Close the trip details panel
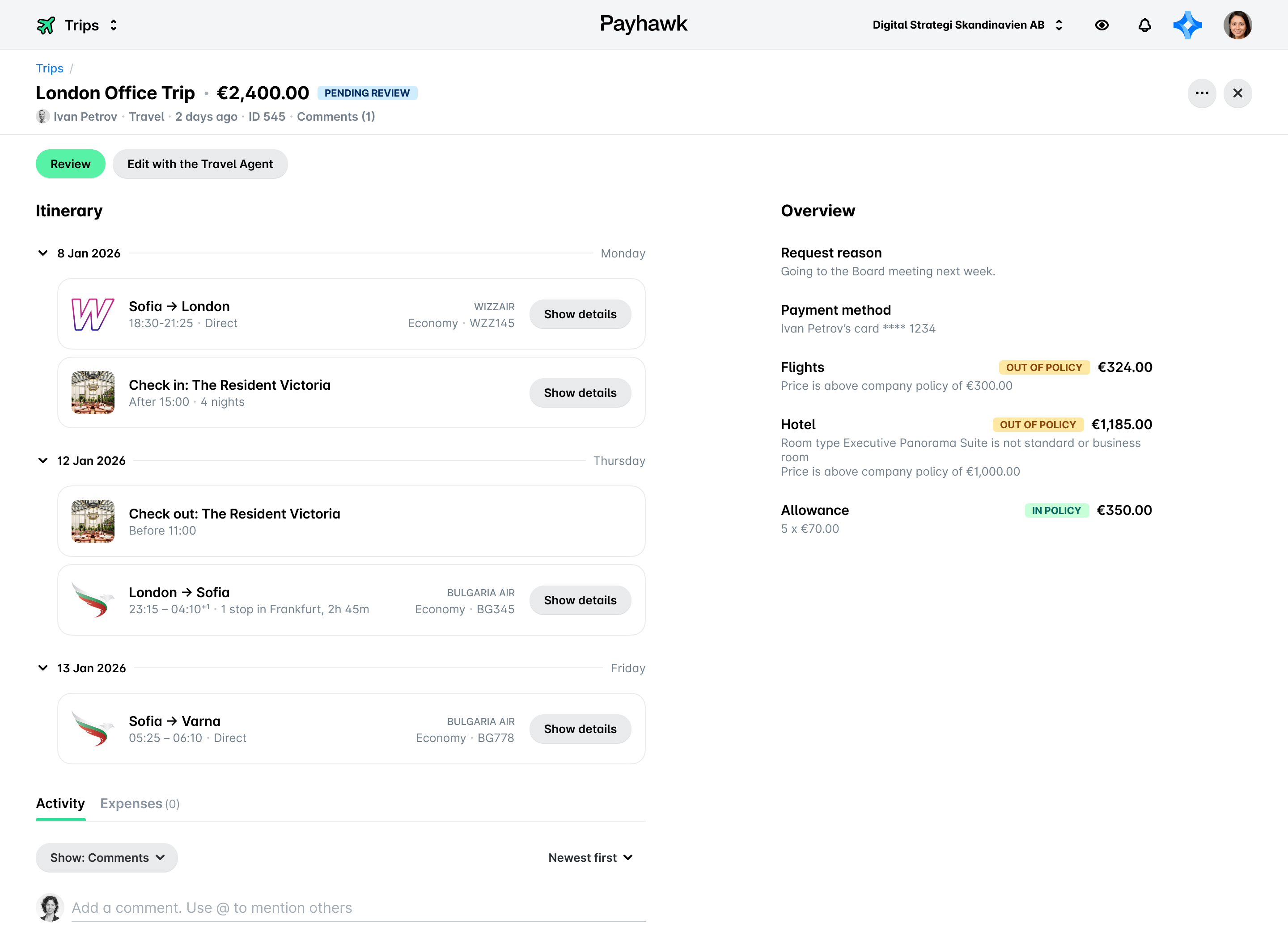 click(x=1237, y=93)
